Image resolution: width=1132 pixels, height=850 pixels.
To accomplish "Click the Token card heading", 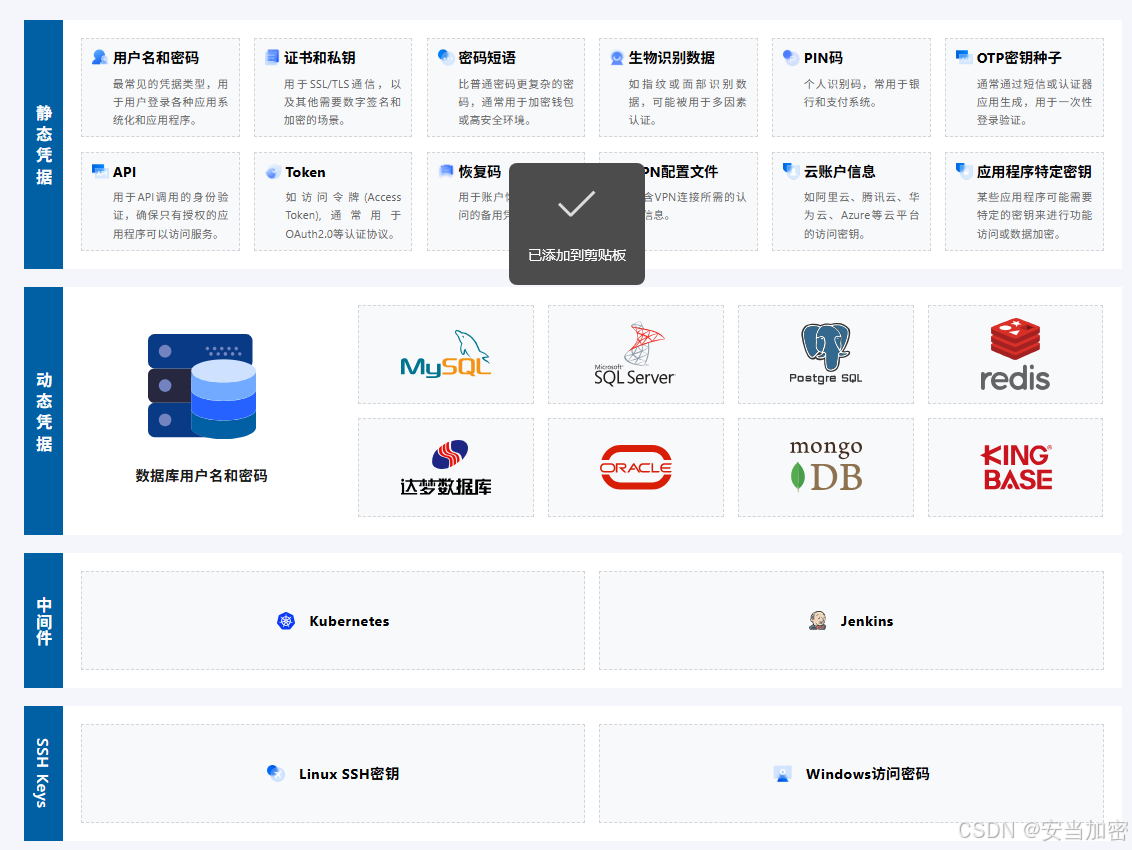I will tap(305, 172).
